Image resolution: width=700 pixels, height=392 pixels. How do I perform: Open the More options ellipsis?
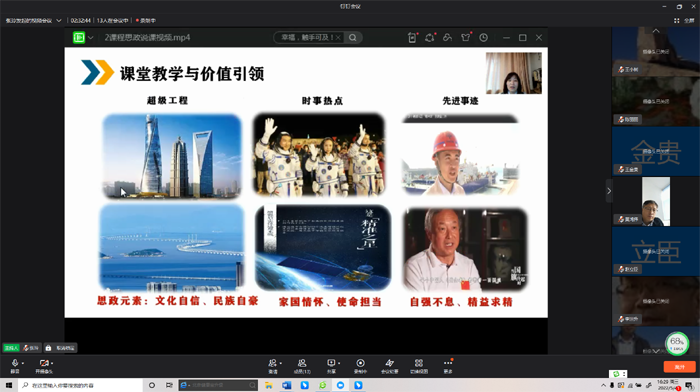click(x=448, y=366)
